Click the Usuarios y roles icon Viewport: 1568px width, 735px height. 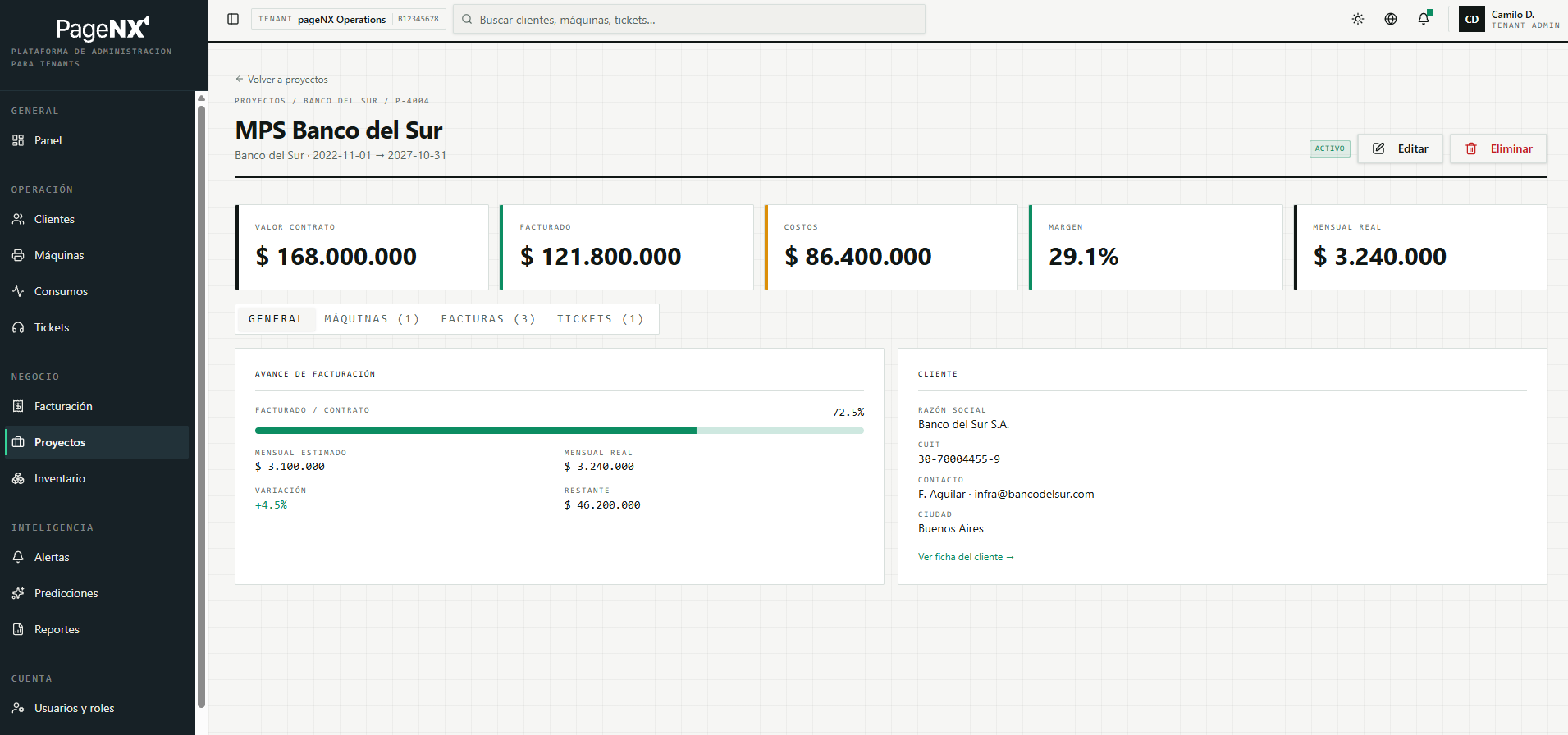pyautogui.click(x=18, y=708)
